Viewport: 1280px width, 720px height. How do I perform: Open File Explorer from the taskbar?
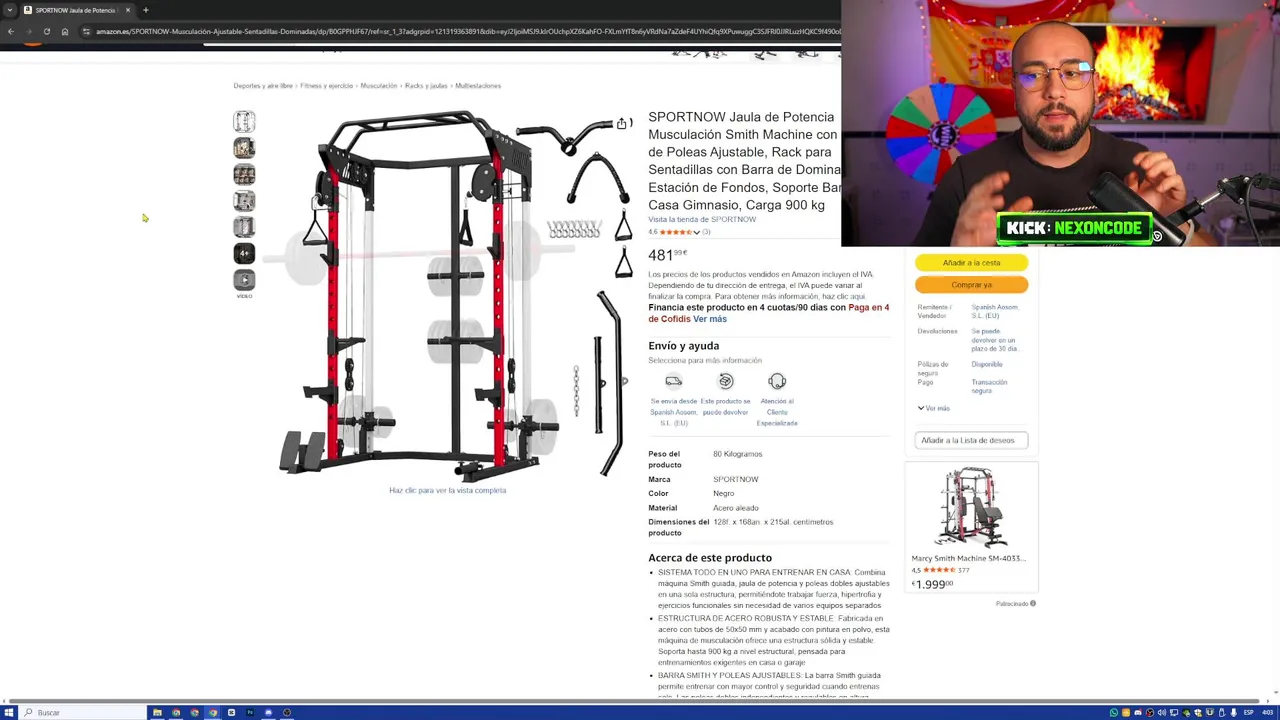[x=157, y=712]
